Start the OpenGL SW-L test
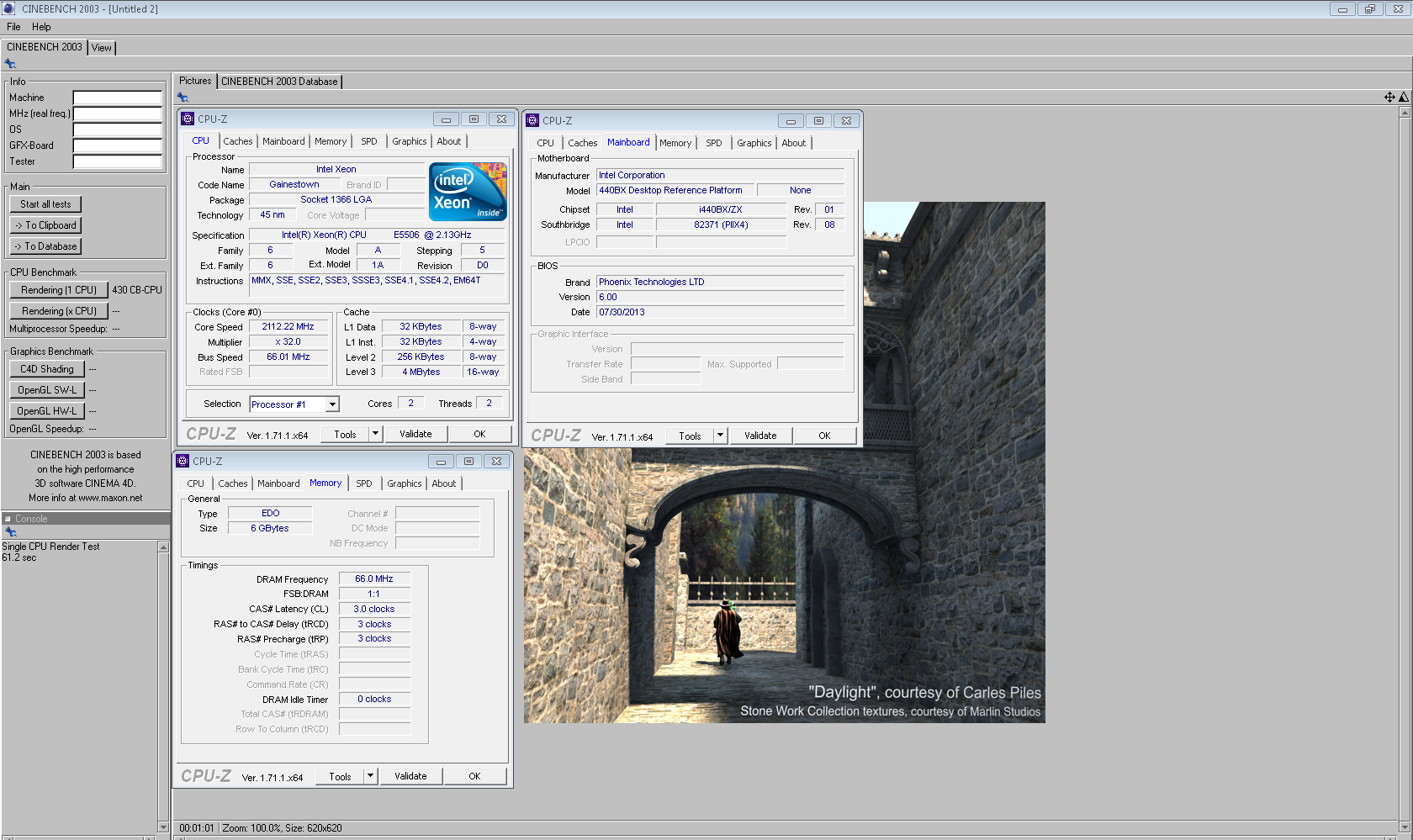The height and width of the screenshot is (840, 1413). pyautogui.click(x=47, y=390)
